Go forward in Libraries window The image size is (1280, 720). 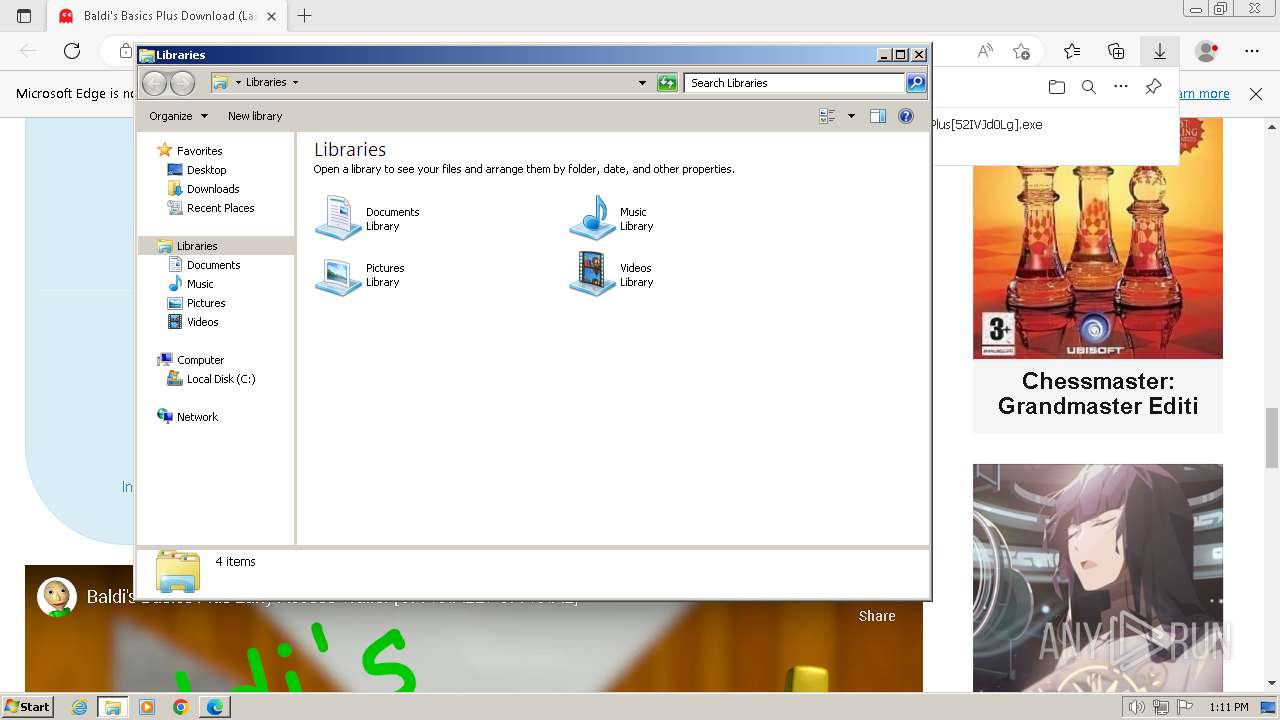point(182,83)
